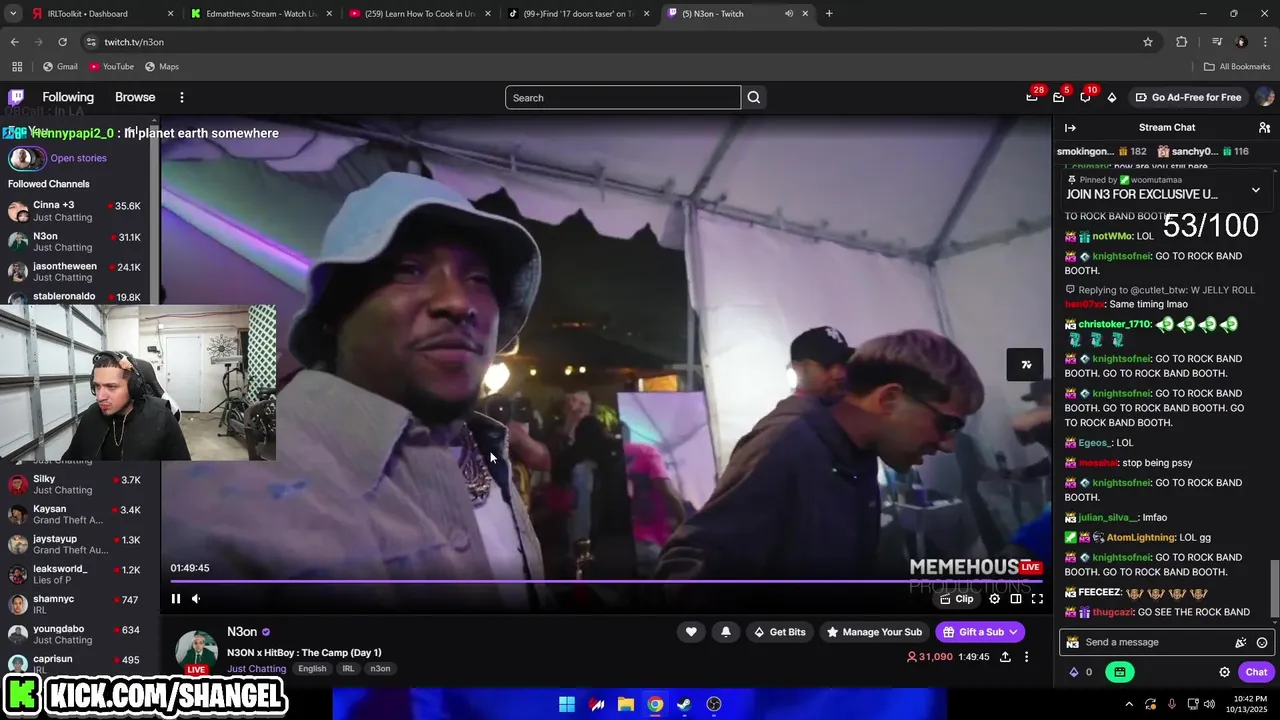Mute the stream volume icon
This screenshot has width=1280, height=720.
pyautogui.click(x=196, y=599)
